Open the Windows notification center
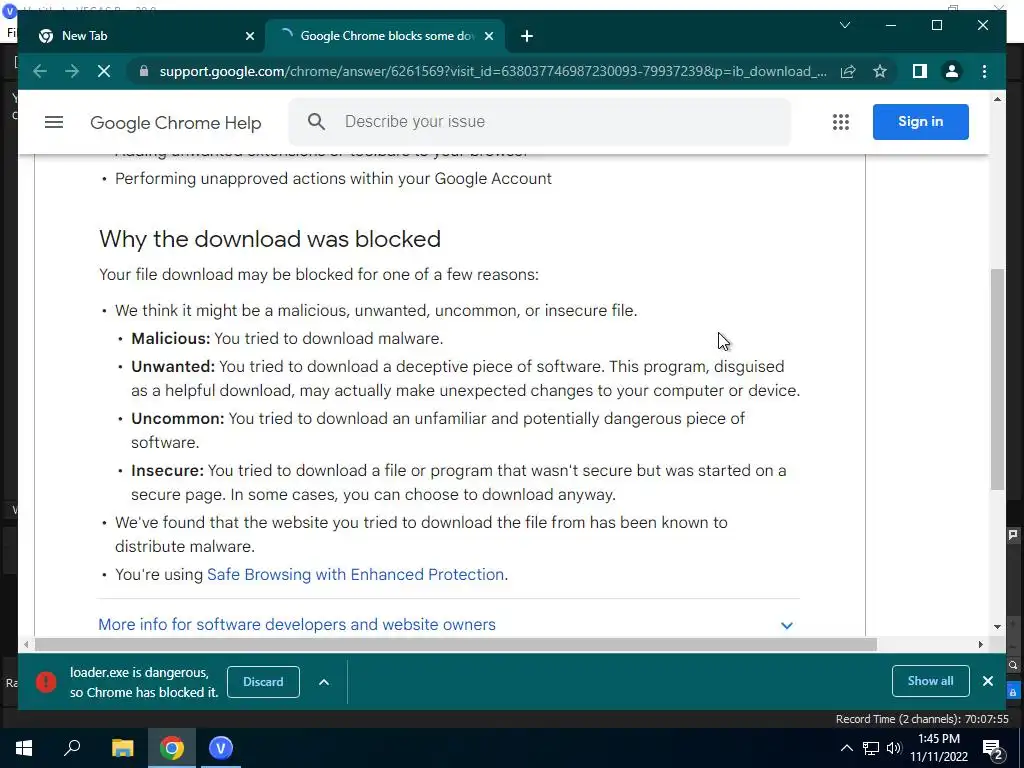 (993, 749)
